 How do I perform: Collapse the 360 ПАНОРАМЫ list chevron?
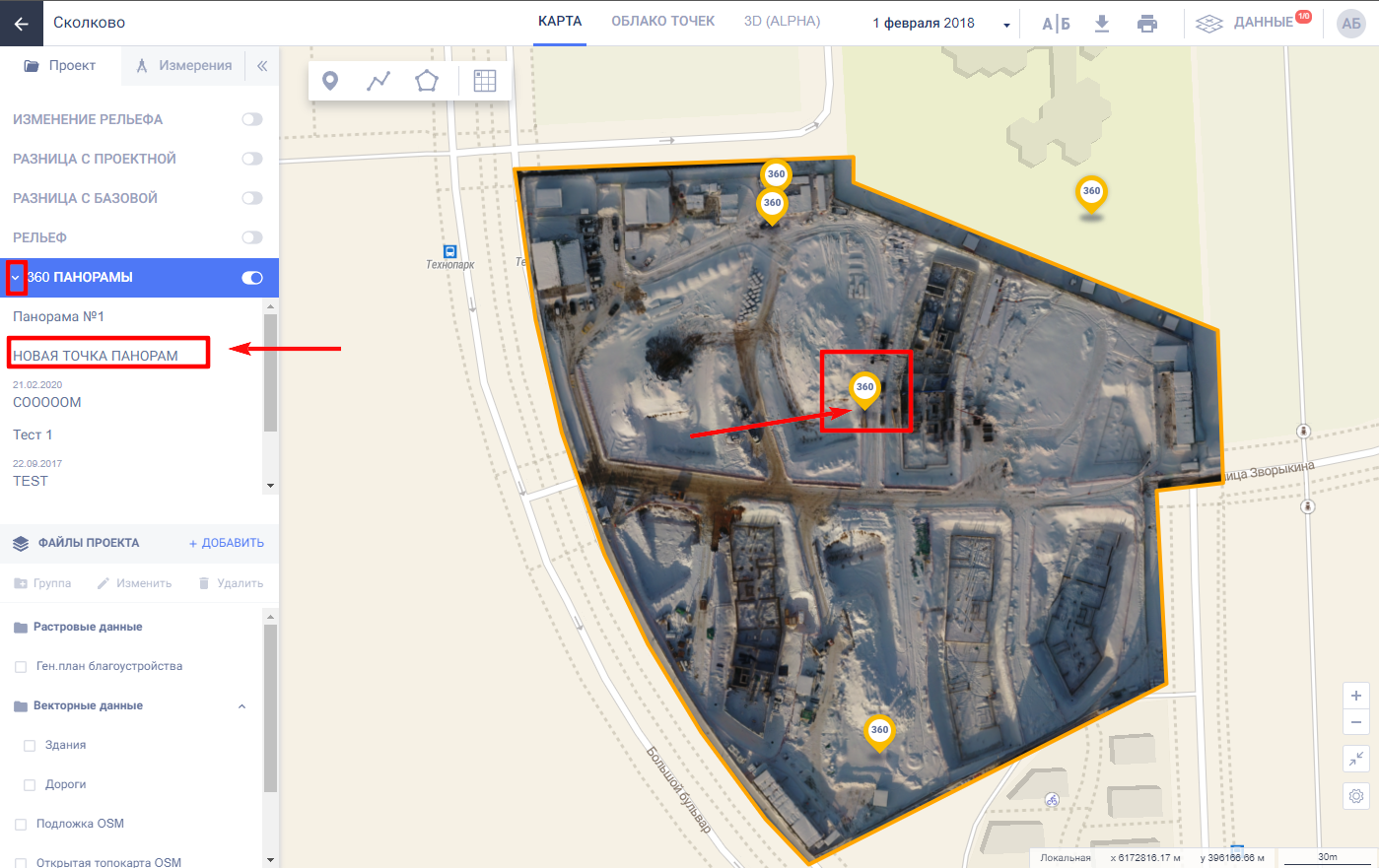click(16, 278)
